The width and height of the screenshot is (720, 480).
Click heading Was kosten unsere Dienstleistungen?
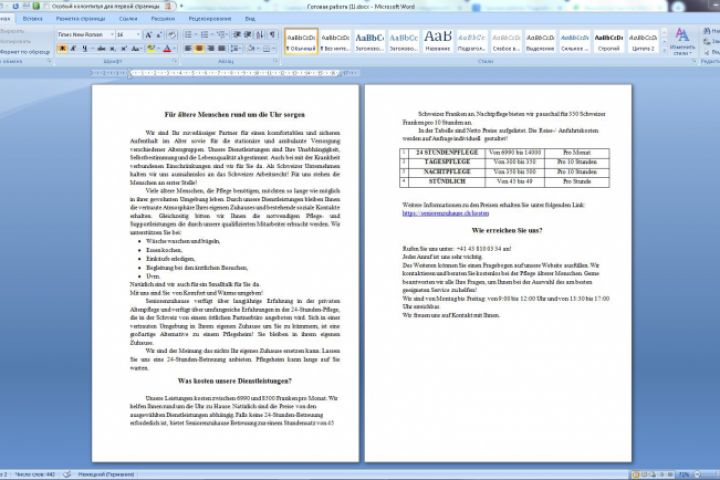[x=234, y=381]
